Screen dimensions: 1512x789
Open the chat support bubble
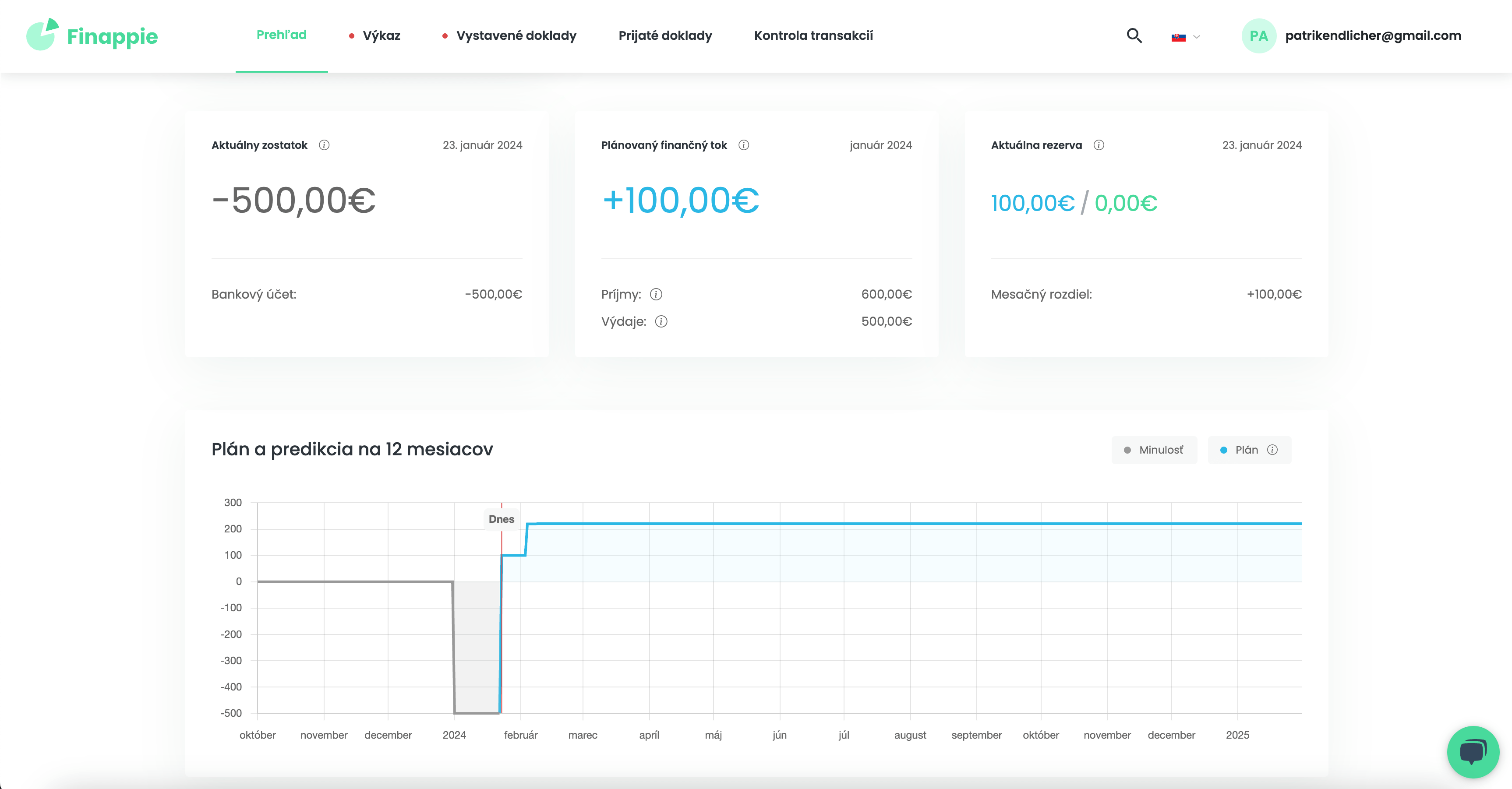point(1473,752)
